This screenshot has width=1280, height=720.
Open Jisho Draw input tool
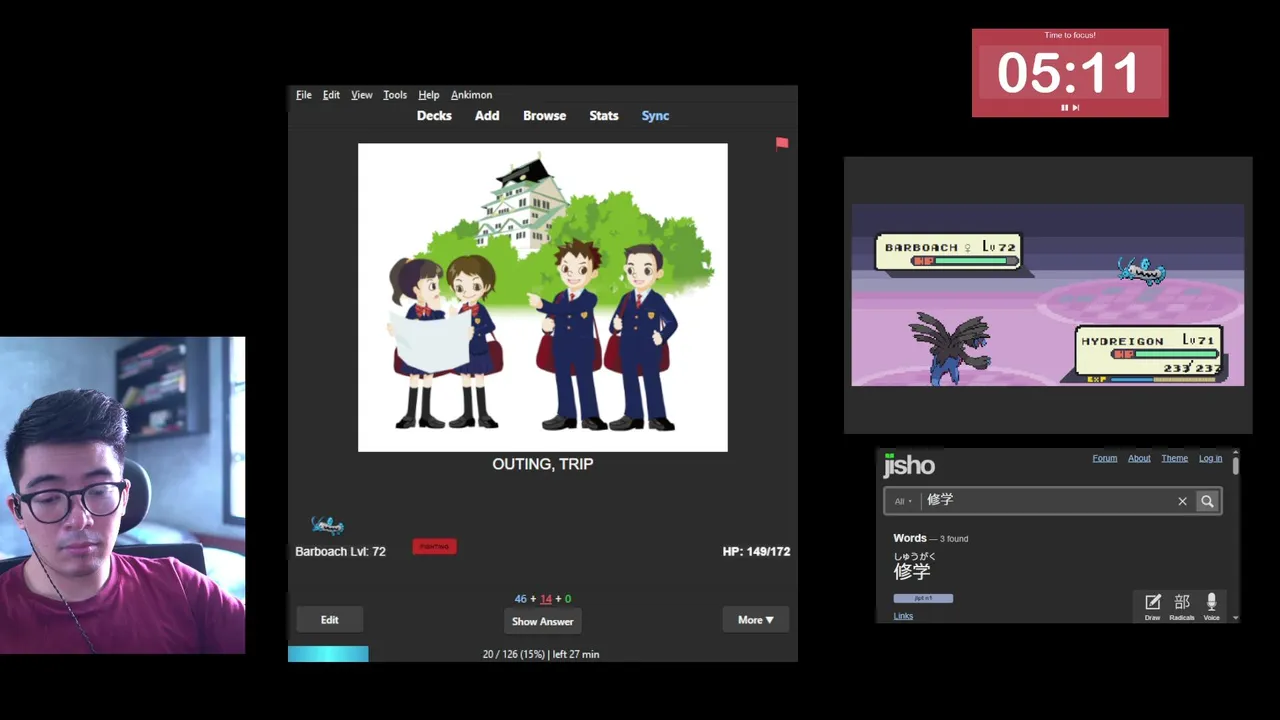[x=1152, y=605]
